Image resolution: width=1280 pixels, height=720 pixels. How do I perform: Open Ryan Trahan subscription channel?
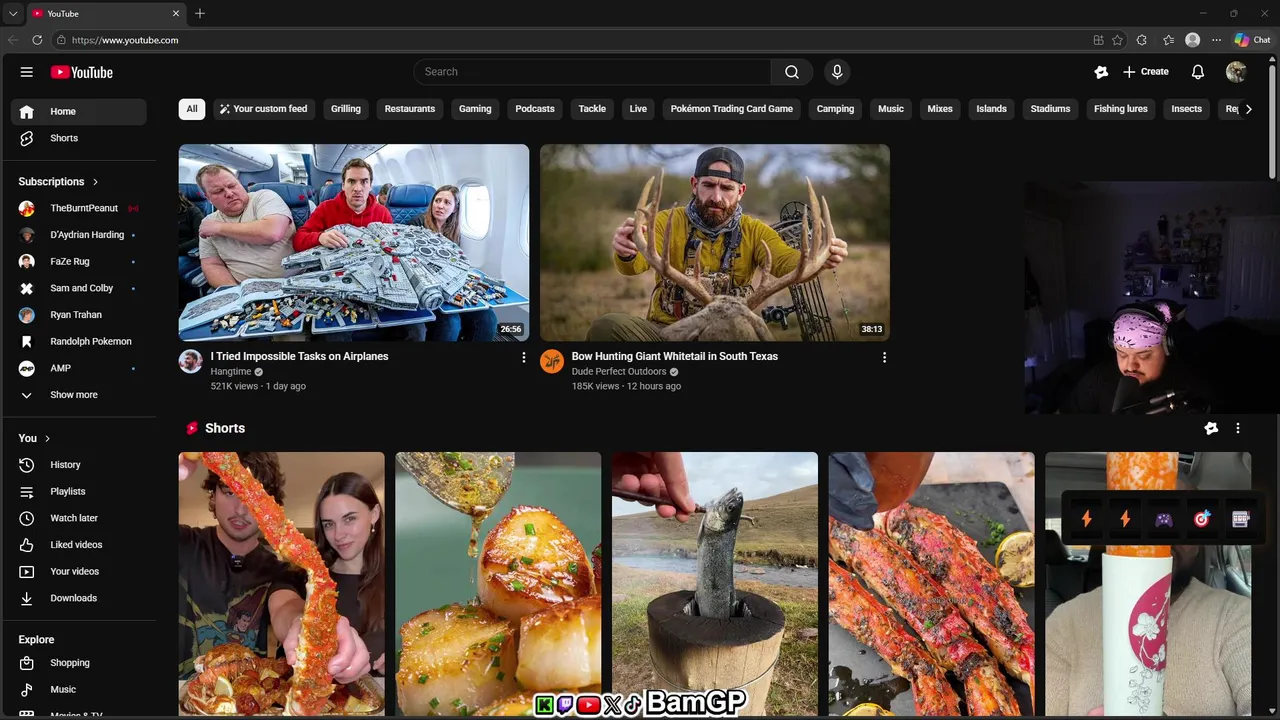click(79, 315)
